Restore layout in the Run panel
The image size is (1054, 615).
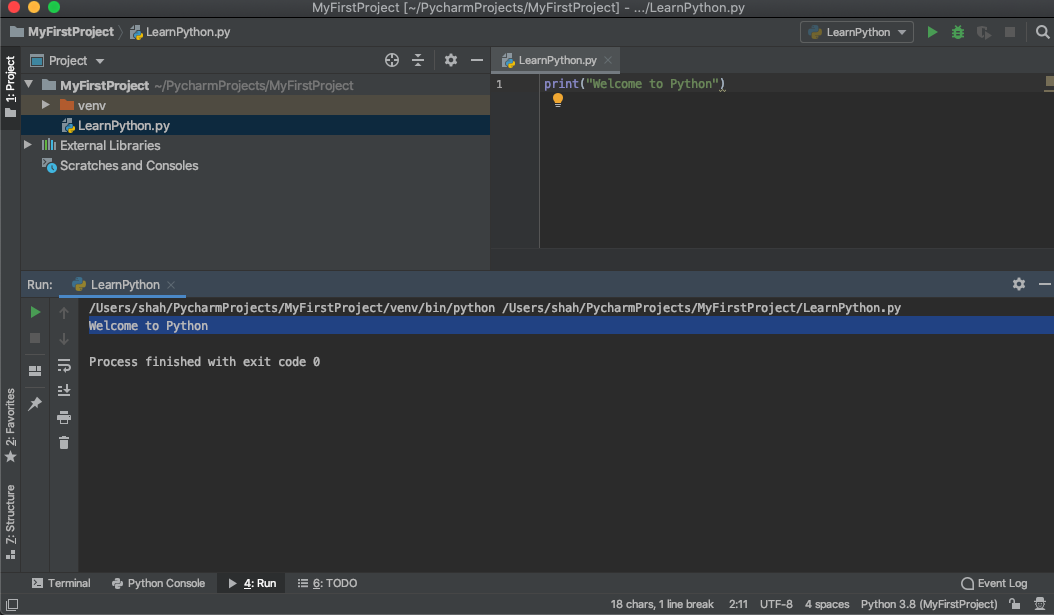point(35,370)
